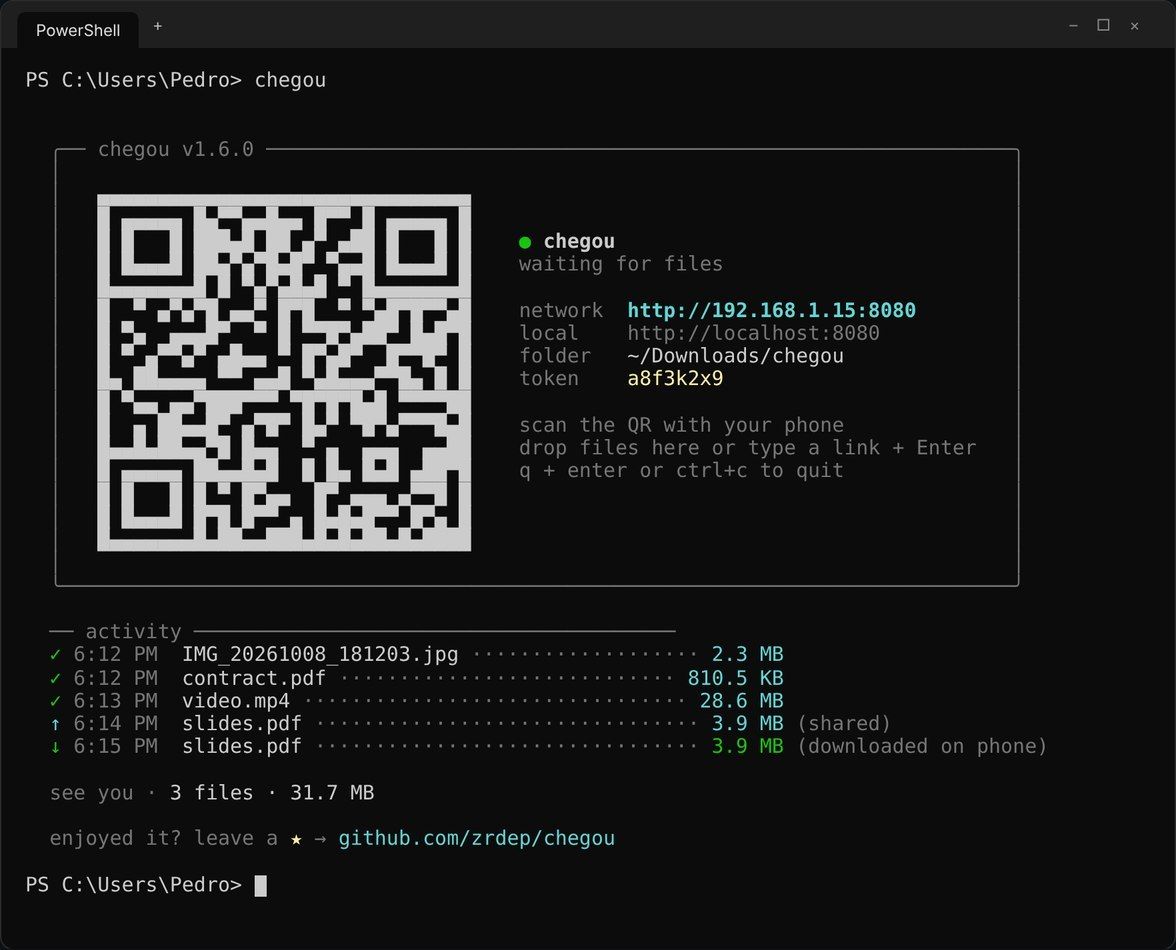
Task: Click the folder path ~/Downloads/chegou
Action: pos(735,355)
